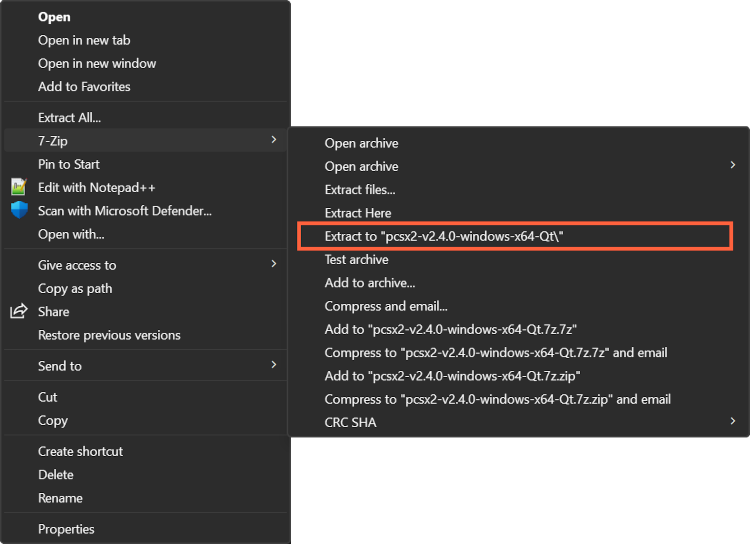Select Open in new window
The height and width of the screenshot is (544, 750).
[x=145, y=63]
